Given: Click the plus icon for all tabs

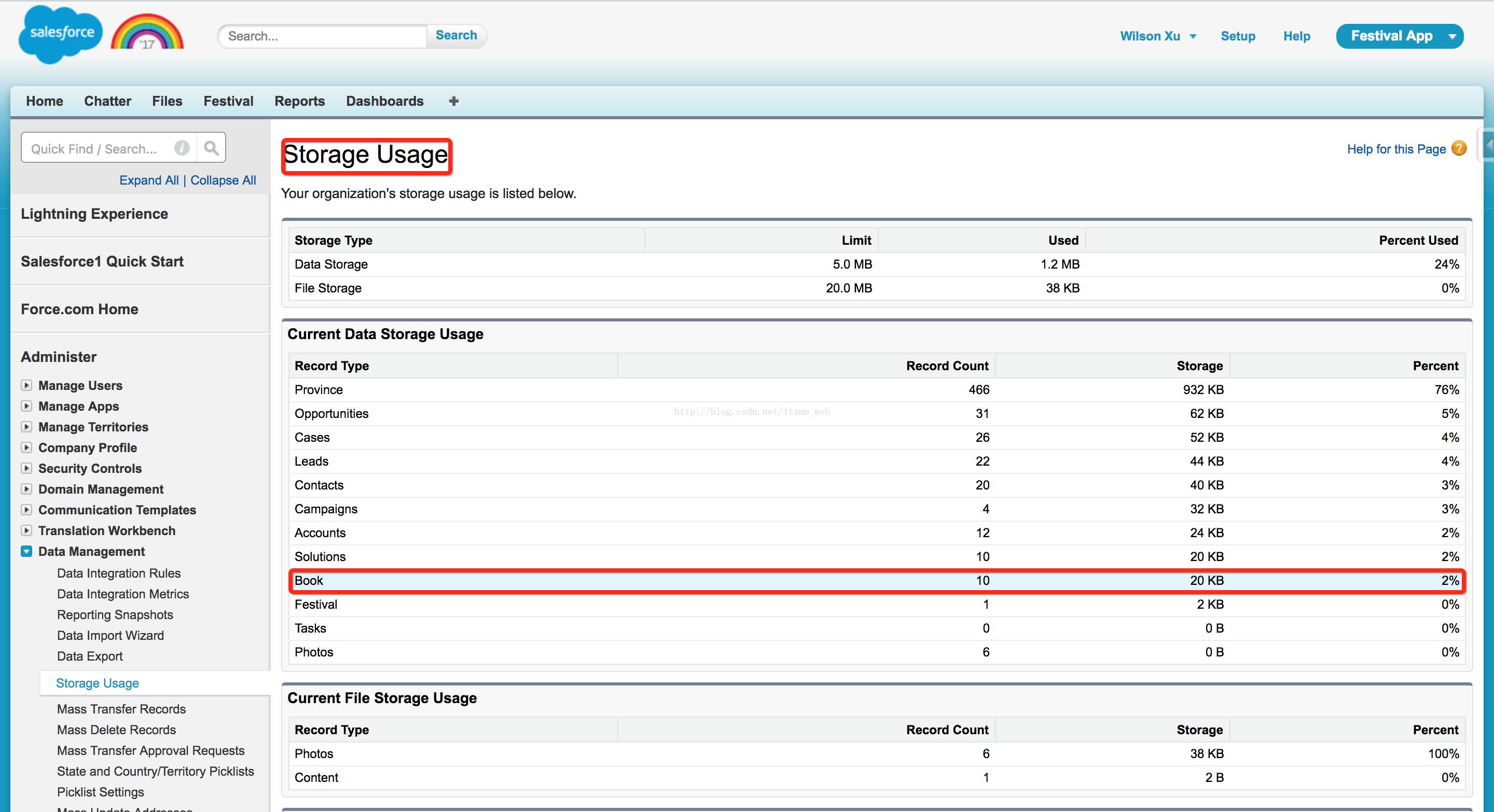Looking at the screenshot, I should (453, 101).
